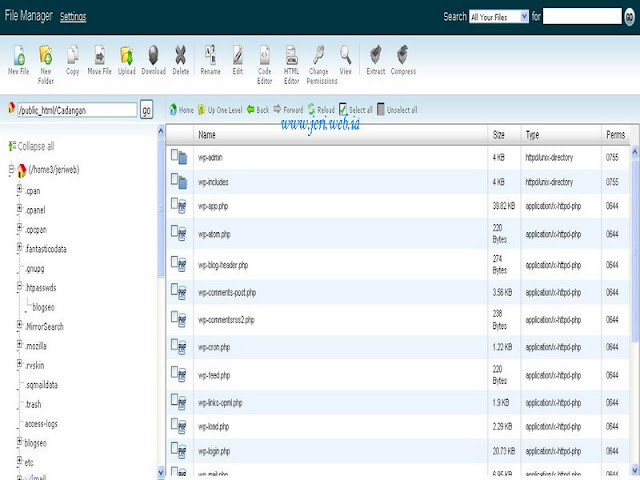
Task: Tick checkbox for wp-feed.php
Action: (x=175, y=372)
